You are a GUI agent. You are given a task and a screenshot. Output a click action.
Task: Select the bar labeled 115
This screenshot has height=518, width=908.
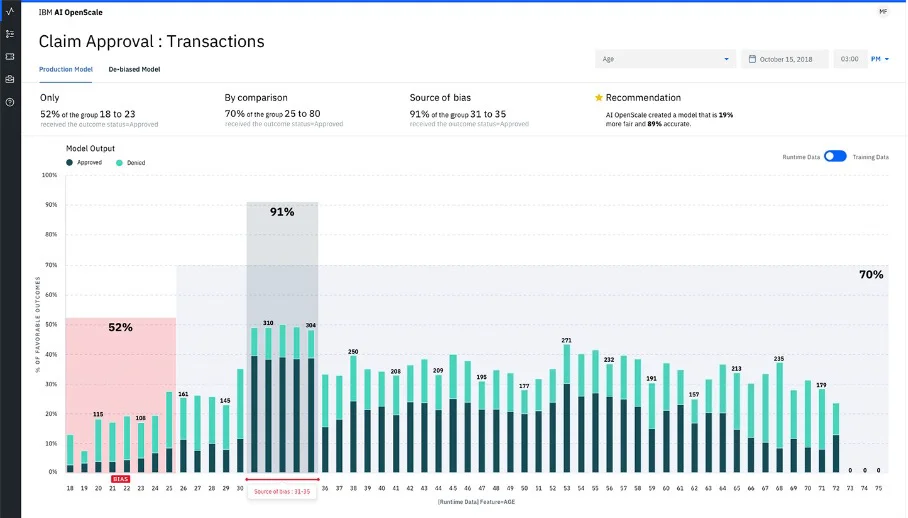point(98,446)
